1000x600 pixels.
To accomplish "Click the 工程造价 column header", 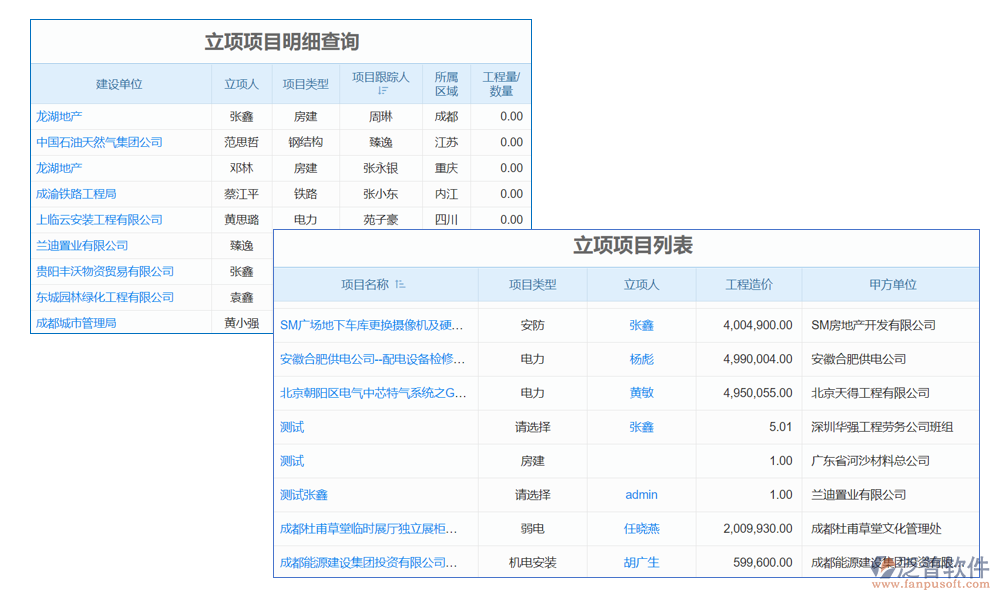I will 749,285.
